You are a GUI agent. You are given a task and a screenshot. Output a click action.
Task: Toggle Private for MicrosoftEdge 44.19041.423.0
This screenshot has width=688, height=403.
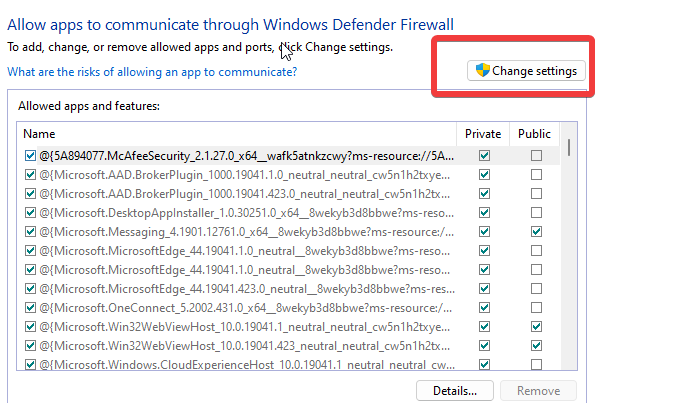coord(484,288)
